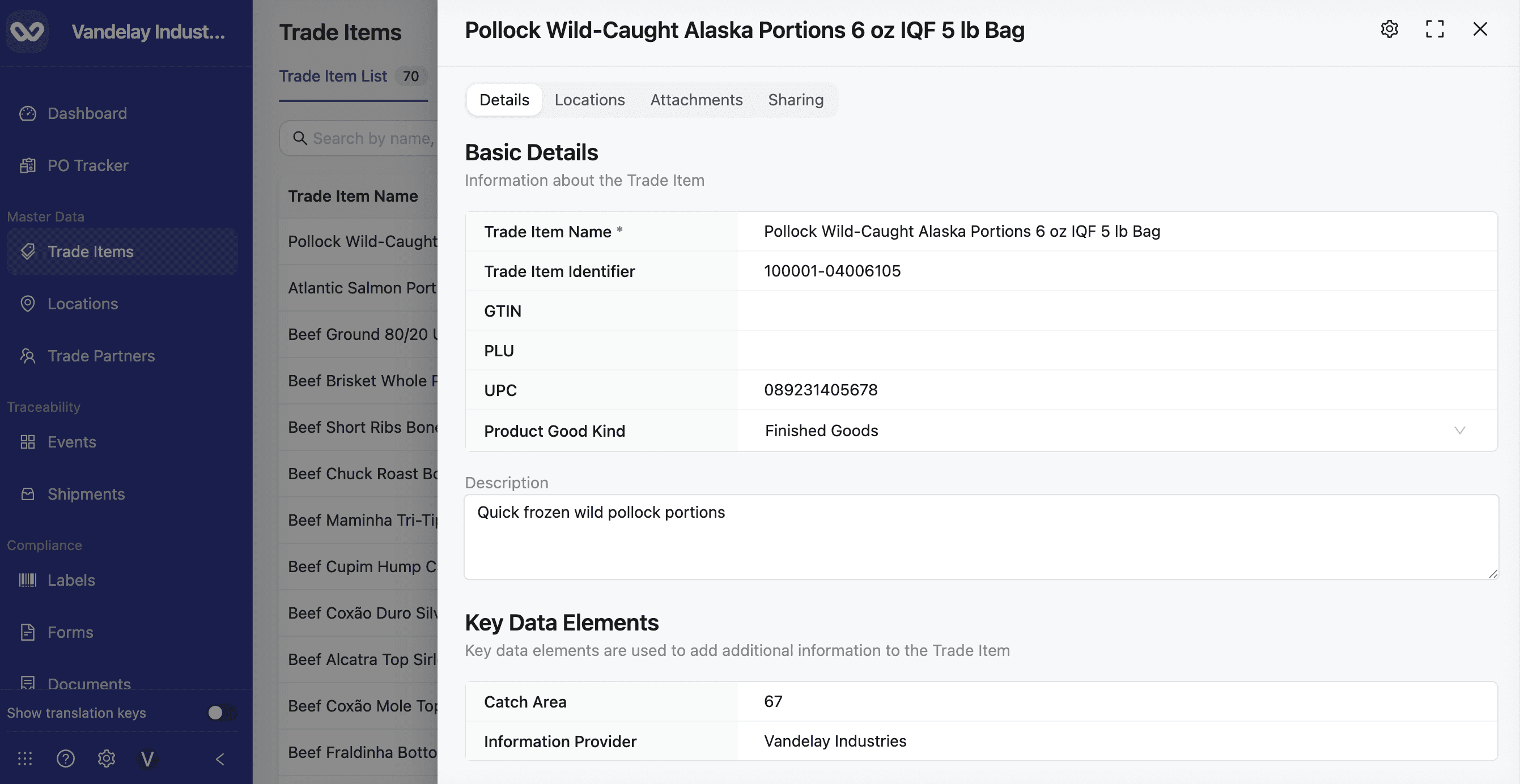Screen dimensions: 1520x784
Task: Click the help question mark icon
Action: [x=66, y=758]
